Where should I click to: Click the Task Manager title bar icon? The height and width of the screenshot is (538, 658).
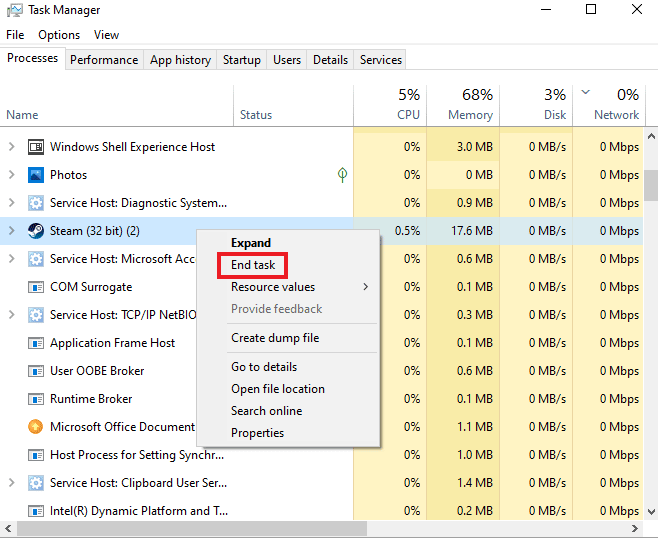[14, 10]
